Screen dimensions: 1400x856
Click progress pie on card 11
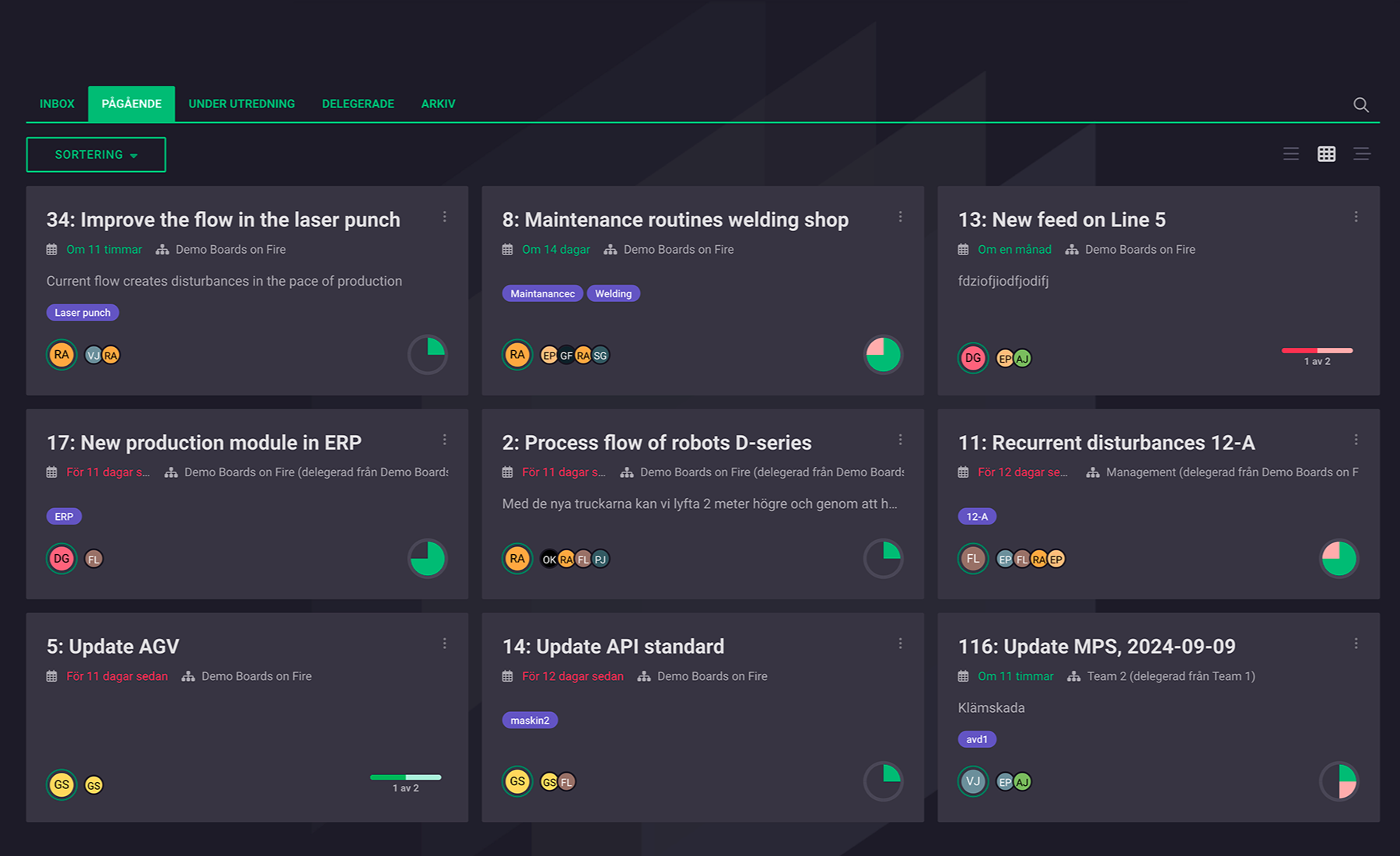(x=1339, y=559)
